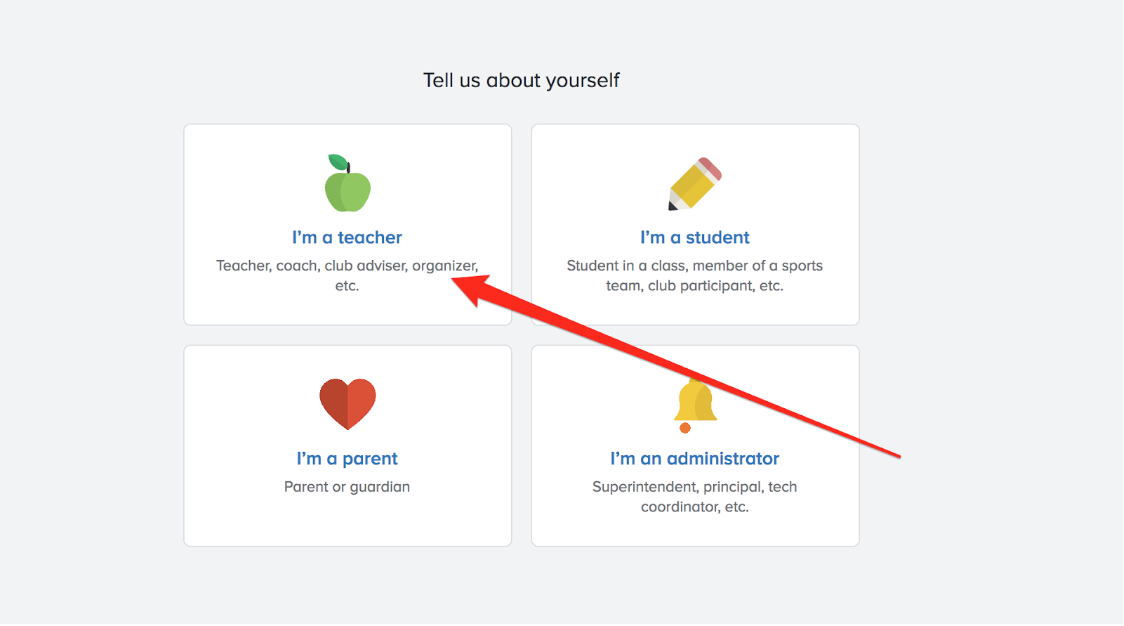
Task: Click the "Tell us about yourself" heading
Action: point(521,80)
